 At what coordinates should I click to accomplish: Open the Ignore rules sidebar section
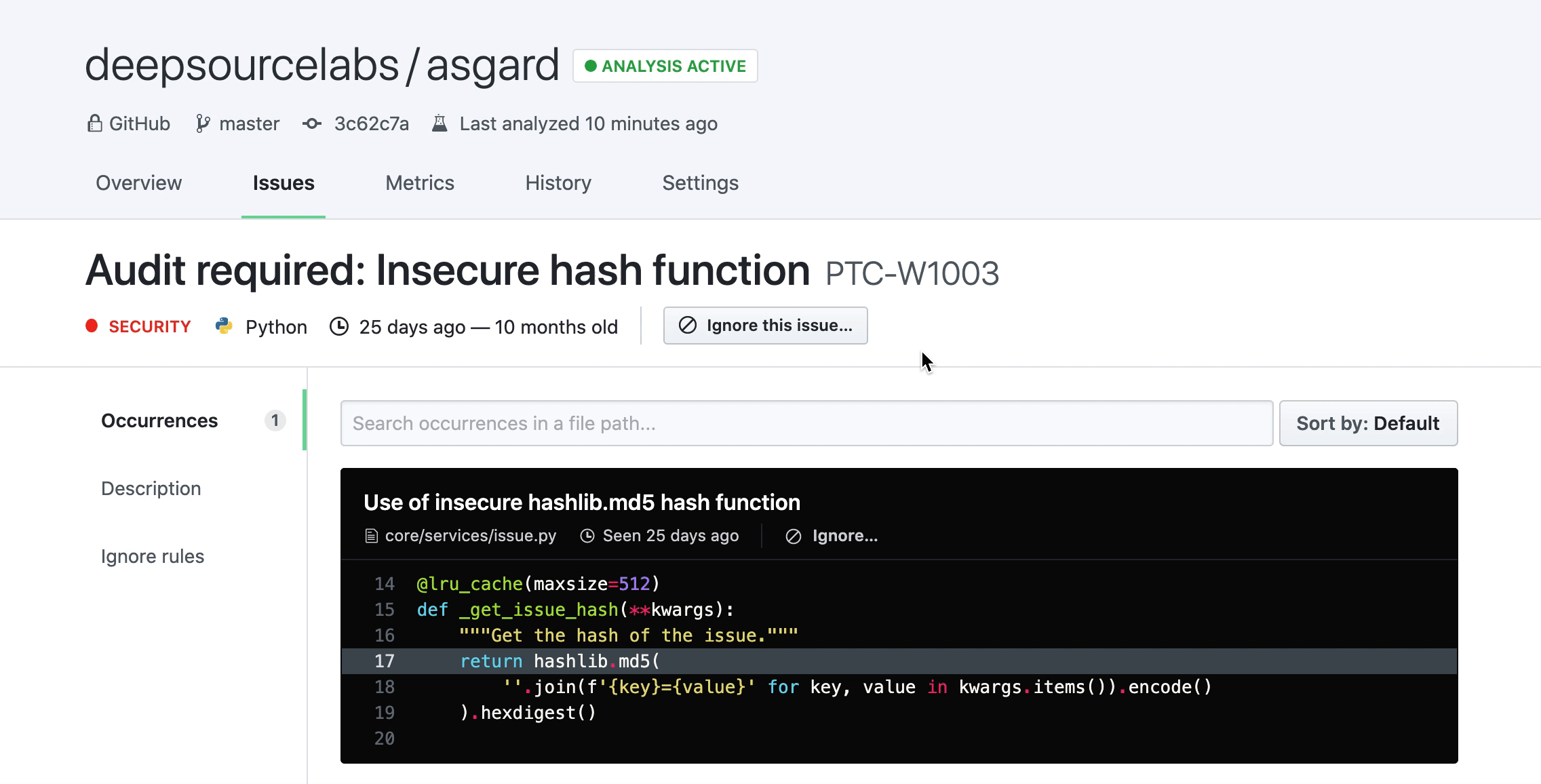[x=153, y=556]
